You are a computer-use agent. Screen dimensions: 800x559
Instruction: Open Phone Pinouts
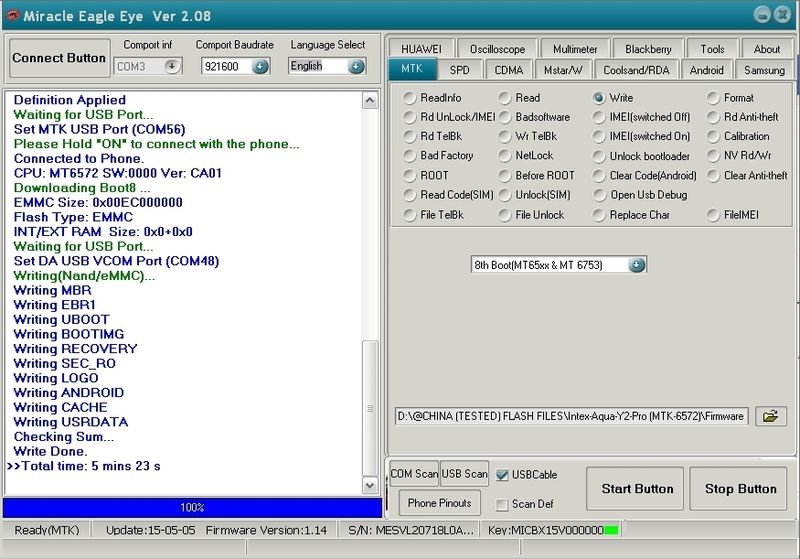coord(439,503)
